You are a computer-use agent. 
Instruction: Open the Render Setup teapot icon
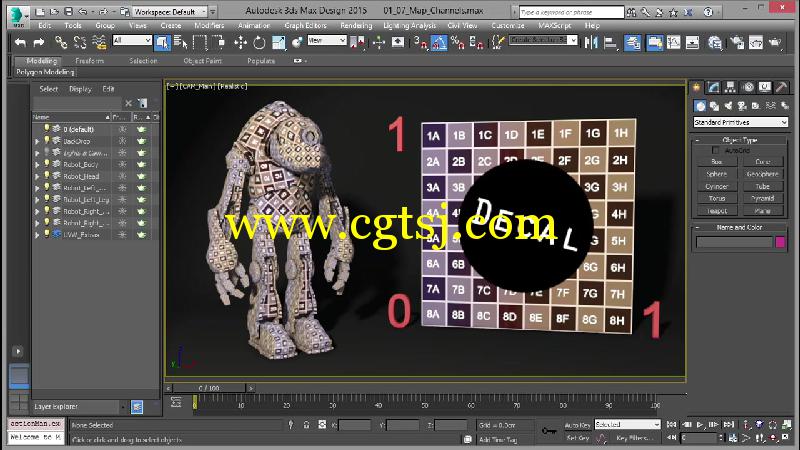(x=737, y=43)
